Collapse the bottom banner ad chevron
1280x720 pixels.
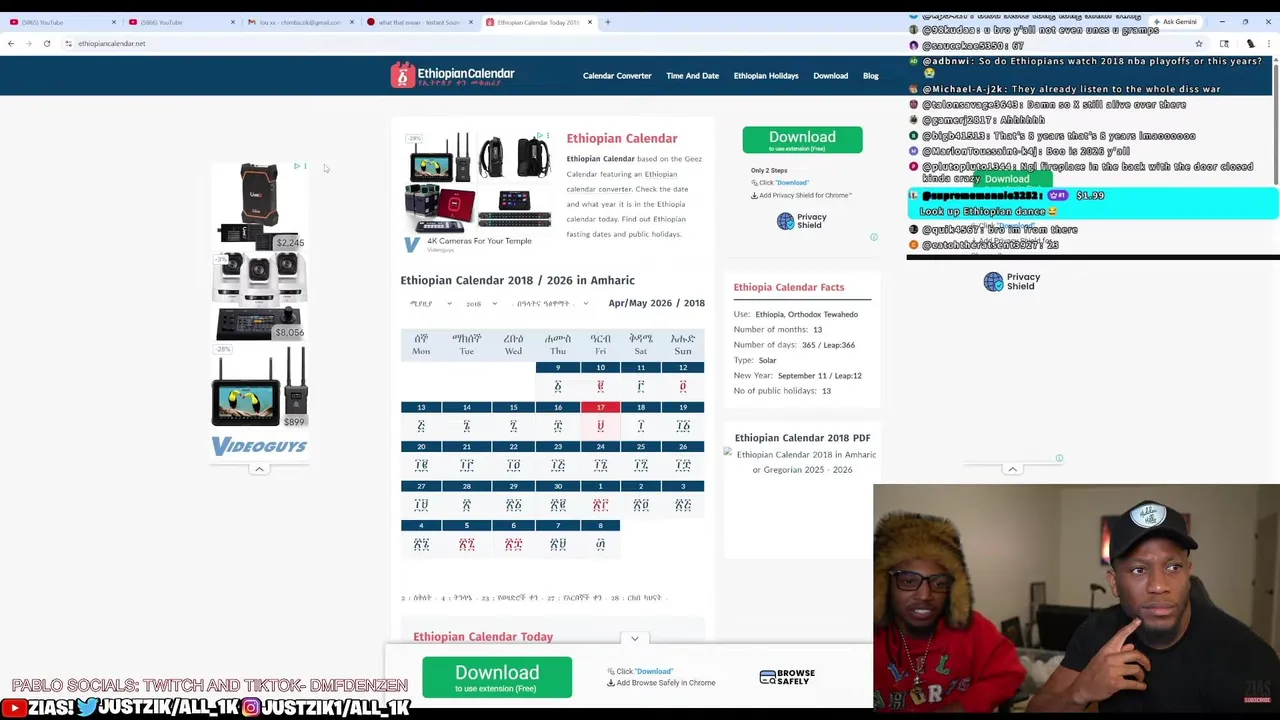(634, 638)
